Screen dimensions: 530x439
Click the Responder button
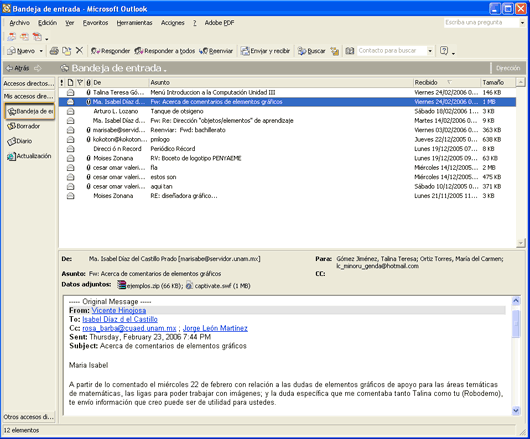point(110,51)
